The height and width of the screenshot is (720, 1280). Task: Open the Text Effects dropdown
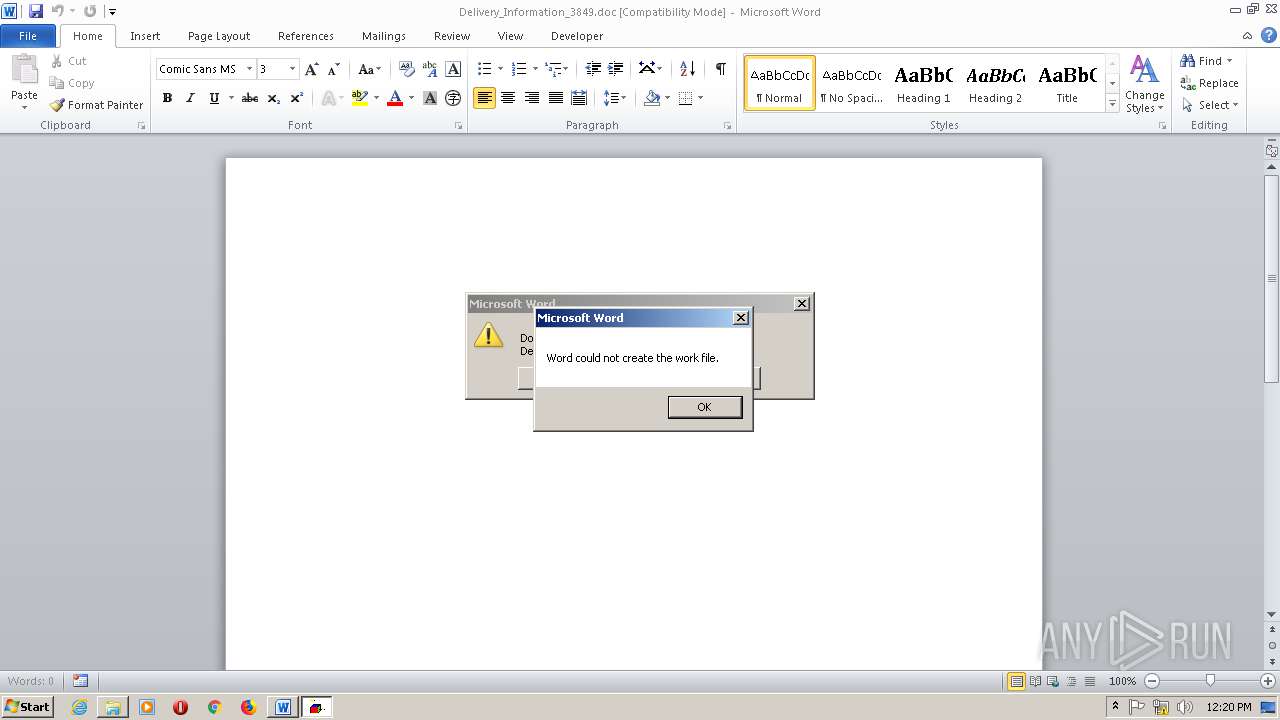(331, 98)
